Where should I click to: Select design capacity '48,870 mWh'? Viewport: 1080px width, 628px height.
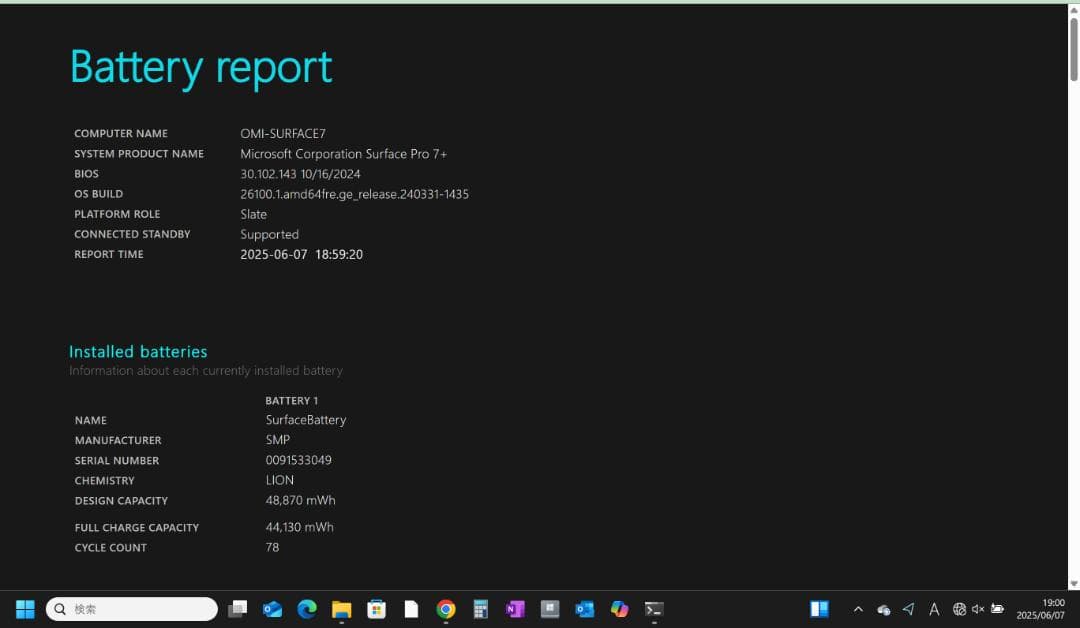coord(300,500)
